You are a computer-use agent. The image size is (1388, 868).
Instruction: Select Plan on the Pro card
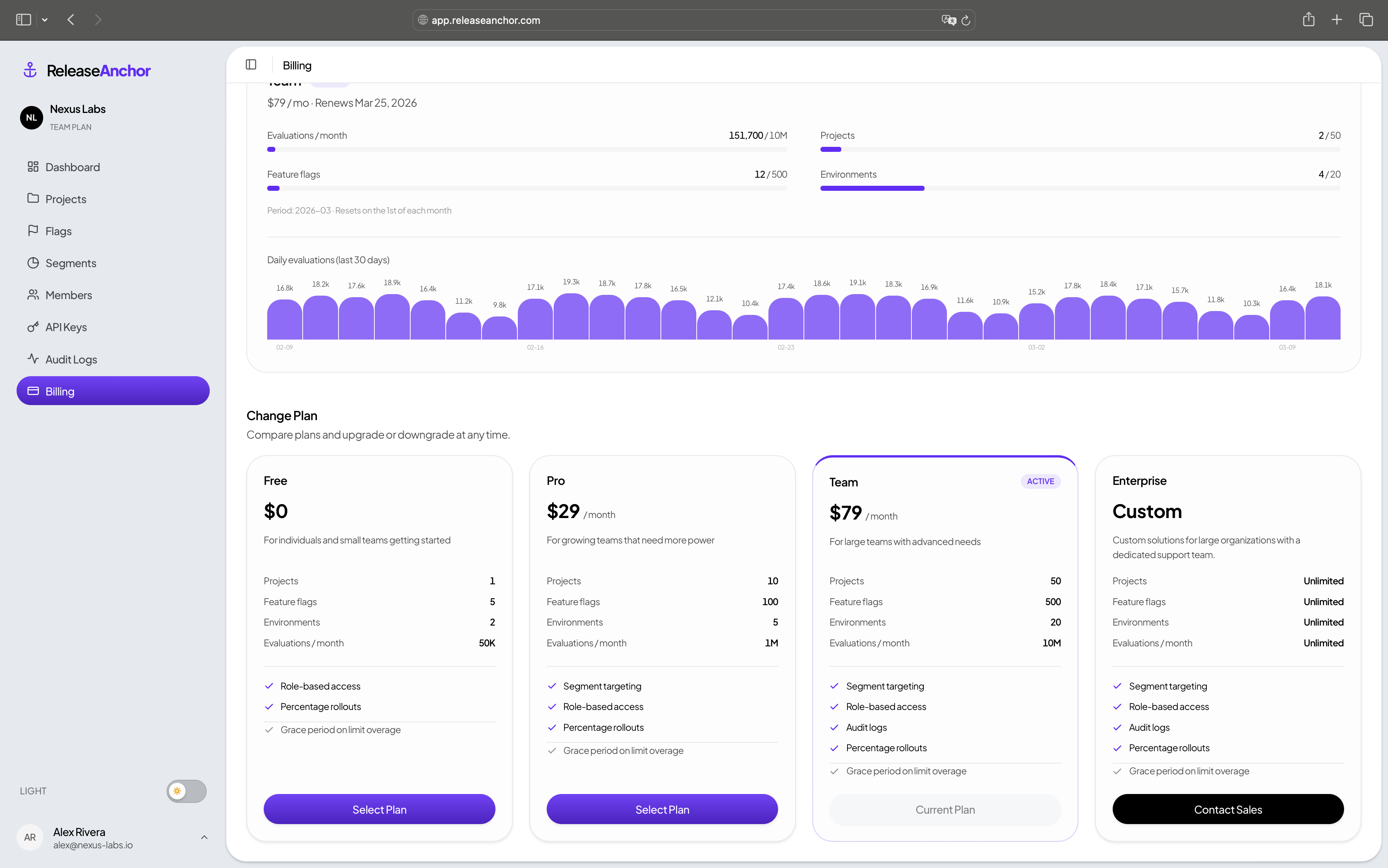[662, 809]
